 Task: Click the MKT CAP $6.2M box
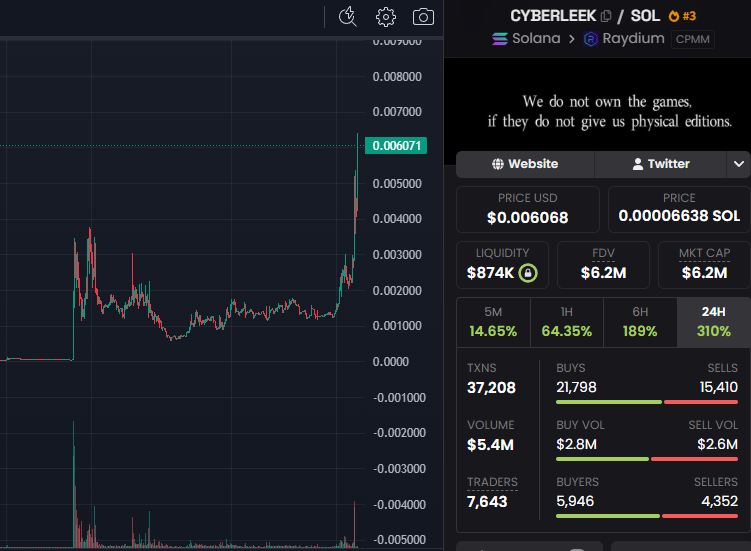coord(704,265)
